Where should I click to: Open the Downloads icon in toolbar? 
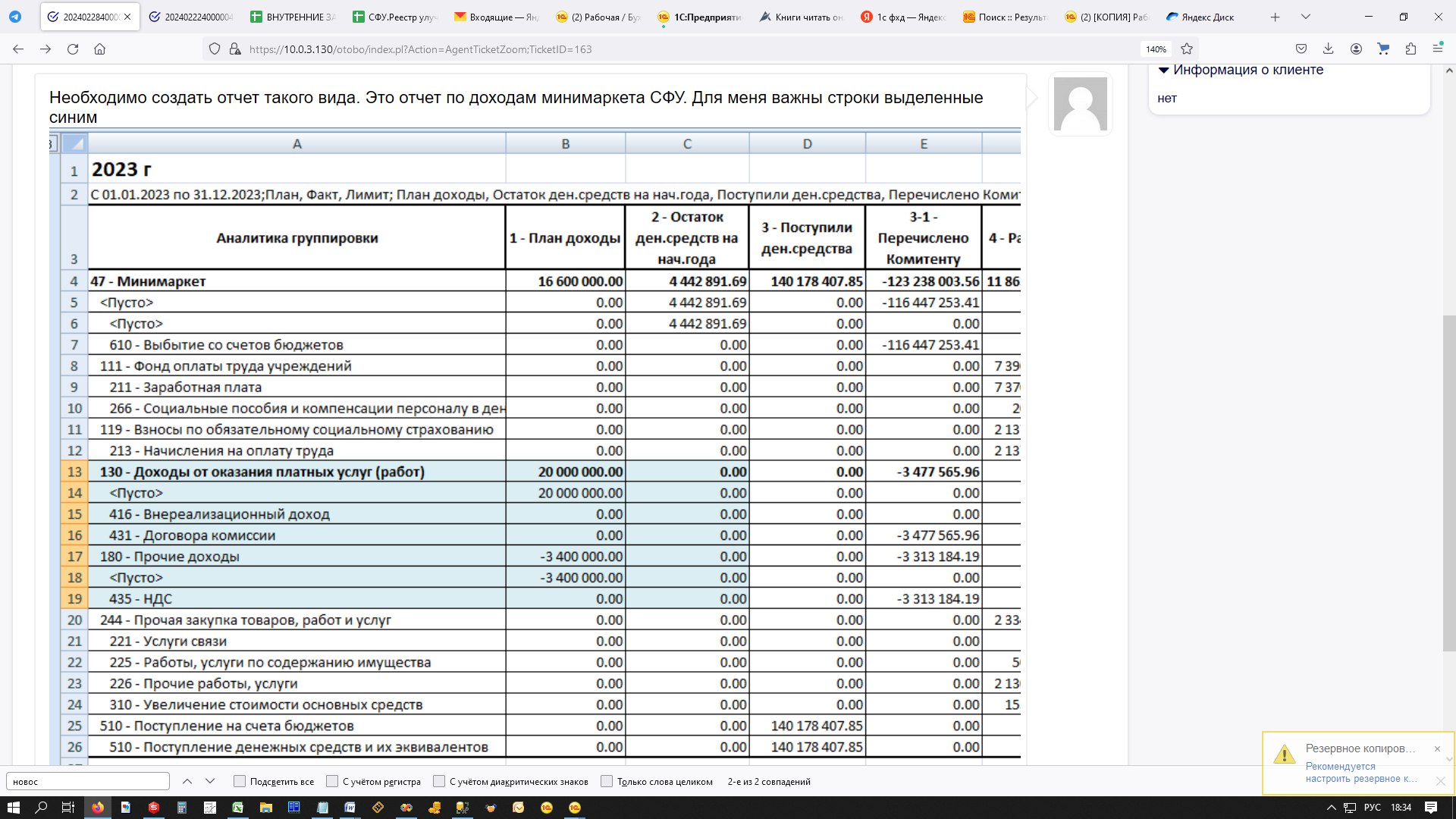coord(1328,49)
